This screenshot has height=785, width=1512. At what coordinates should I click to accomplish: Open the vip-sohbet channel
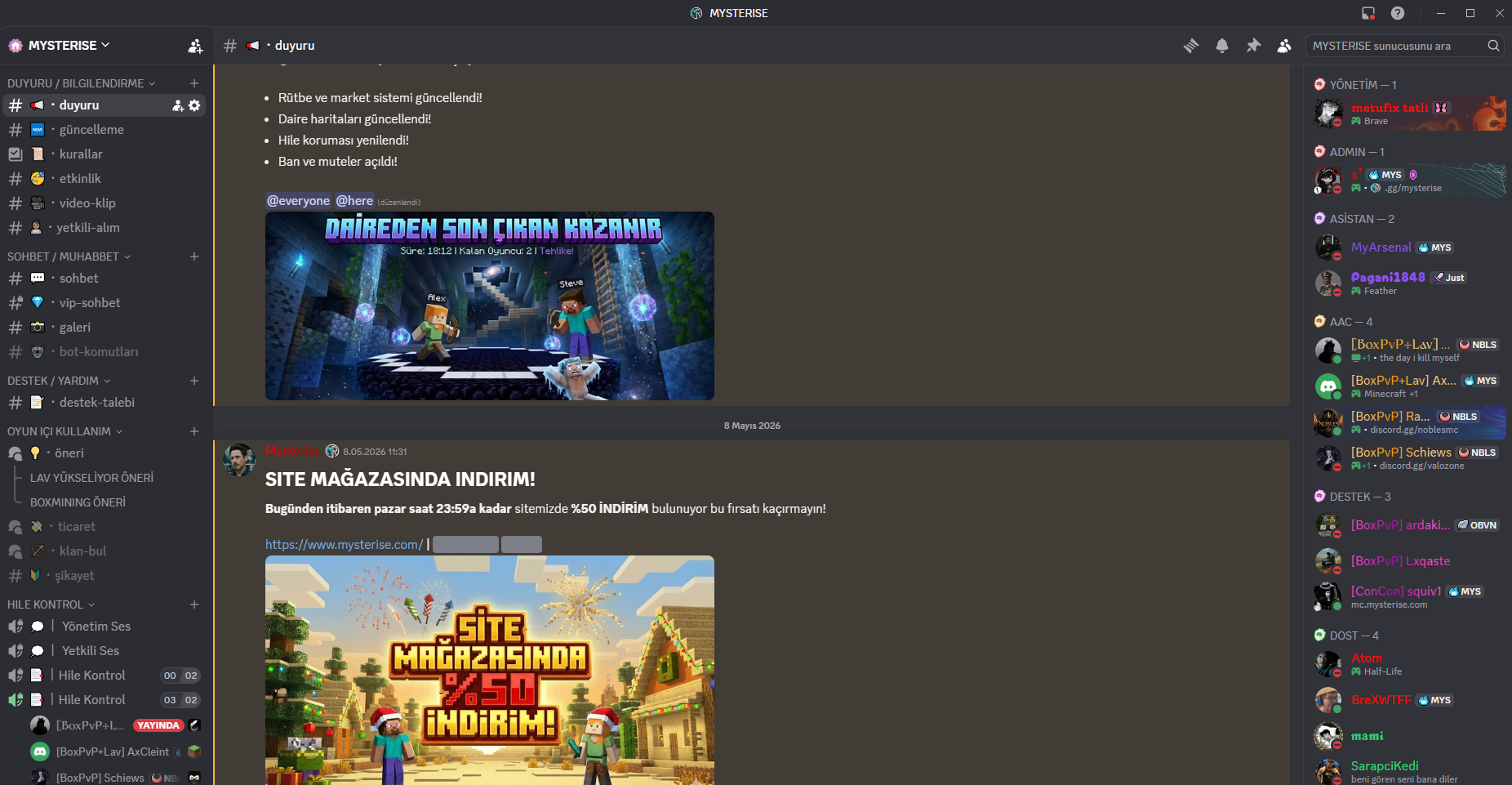(106, 303)
